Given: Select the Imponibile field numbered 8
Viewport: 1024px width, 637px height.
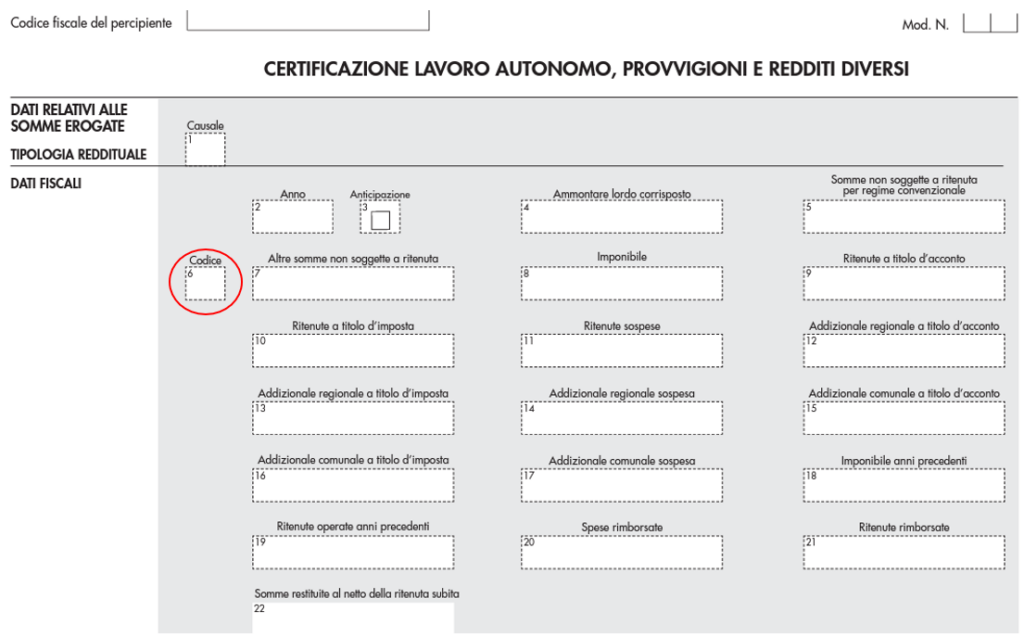Looking at the screenshot, I should click(x=622, y=284).
